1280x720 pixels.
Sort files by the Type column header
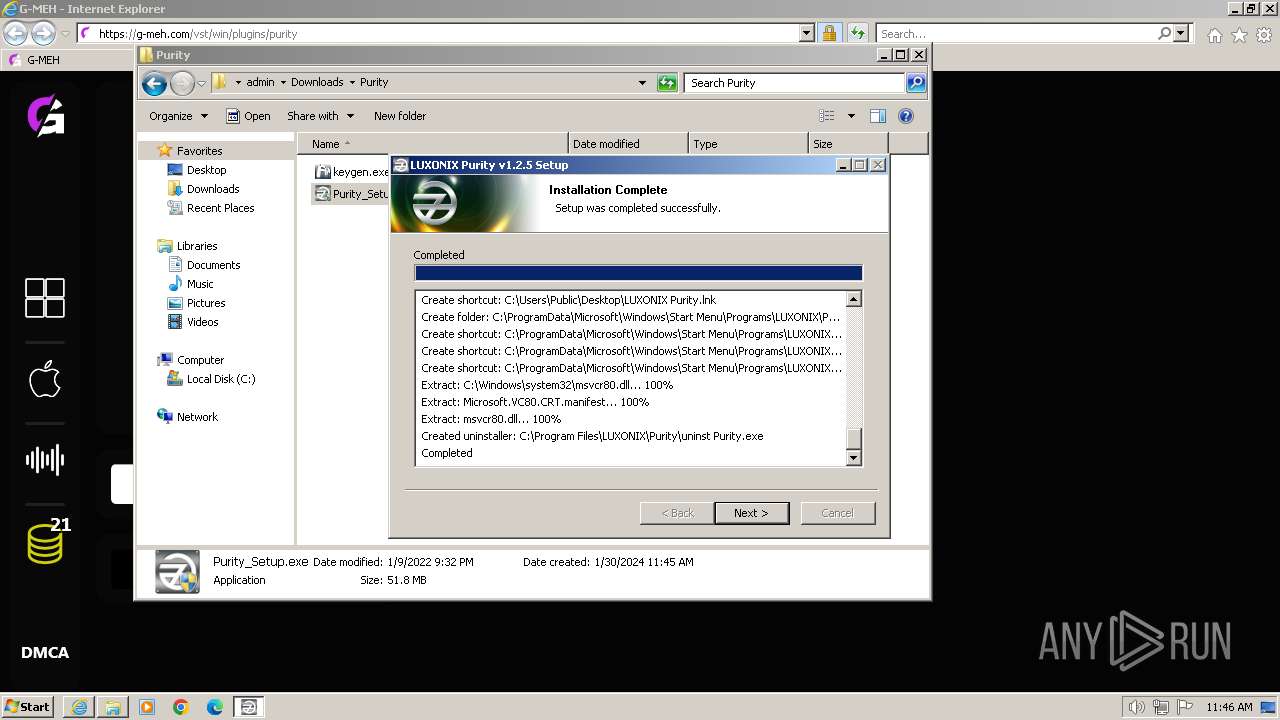click(x=748, y=144)
